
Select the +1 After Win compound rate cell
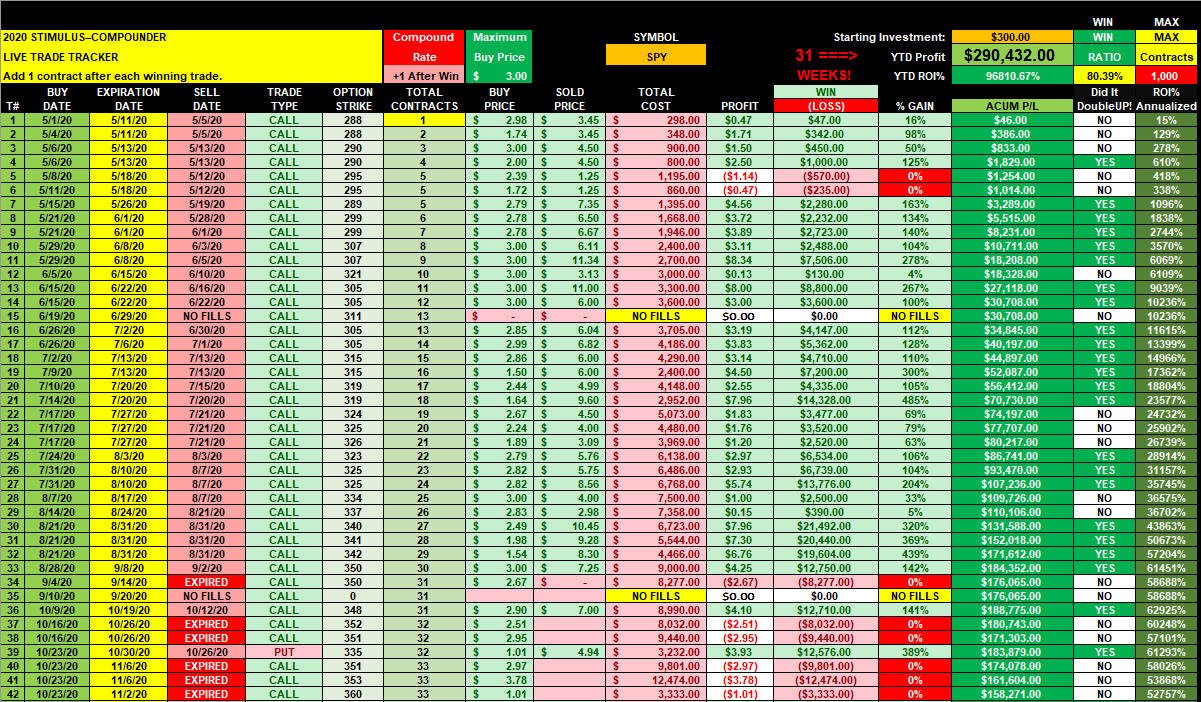pyautogui.click(x=423, y=76)
